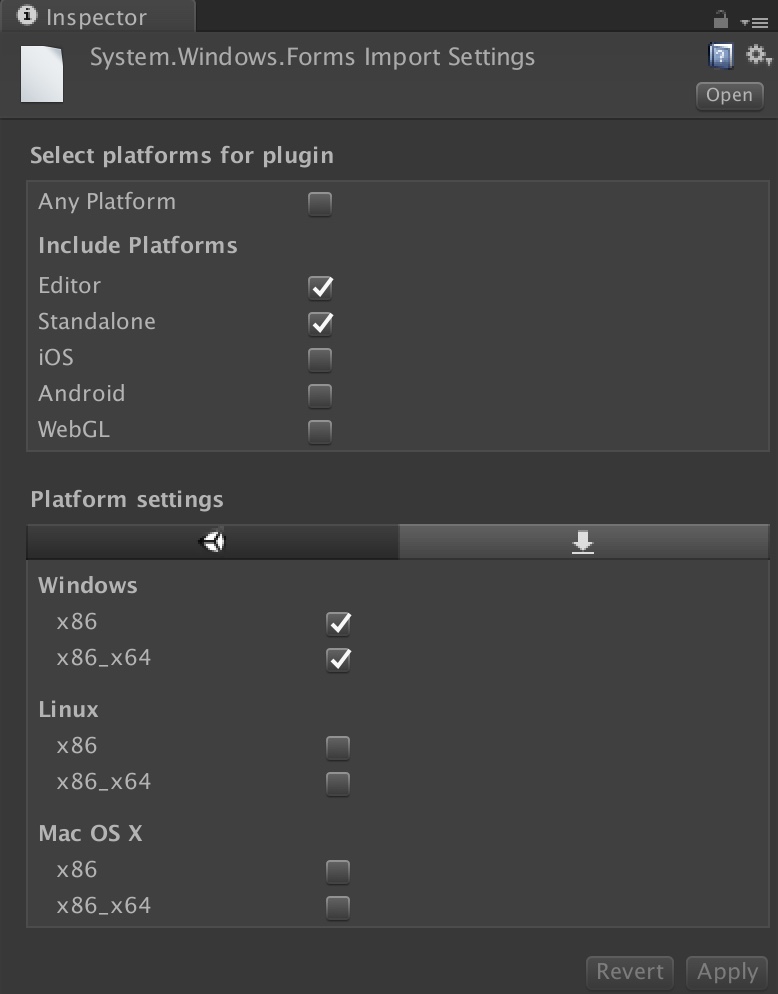Click the Open button to view the plugin
The height and width of the screenshot is (994, 778).
(729, 95)
